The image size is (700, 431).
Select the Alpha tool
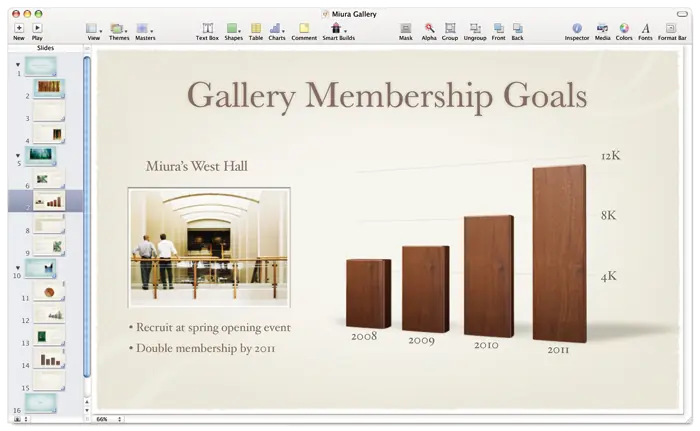click(x=429, y=31)
